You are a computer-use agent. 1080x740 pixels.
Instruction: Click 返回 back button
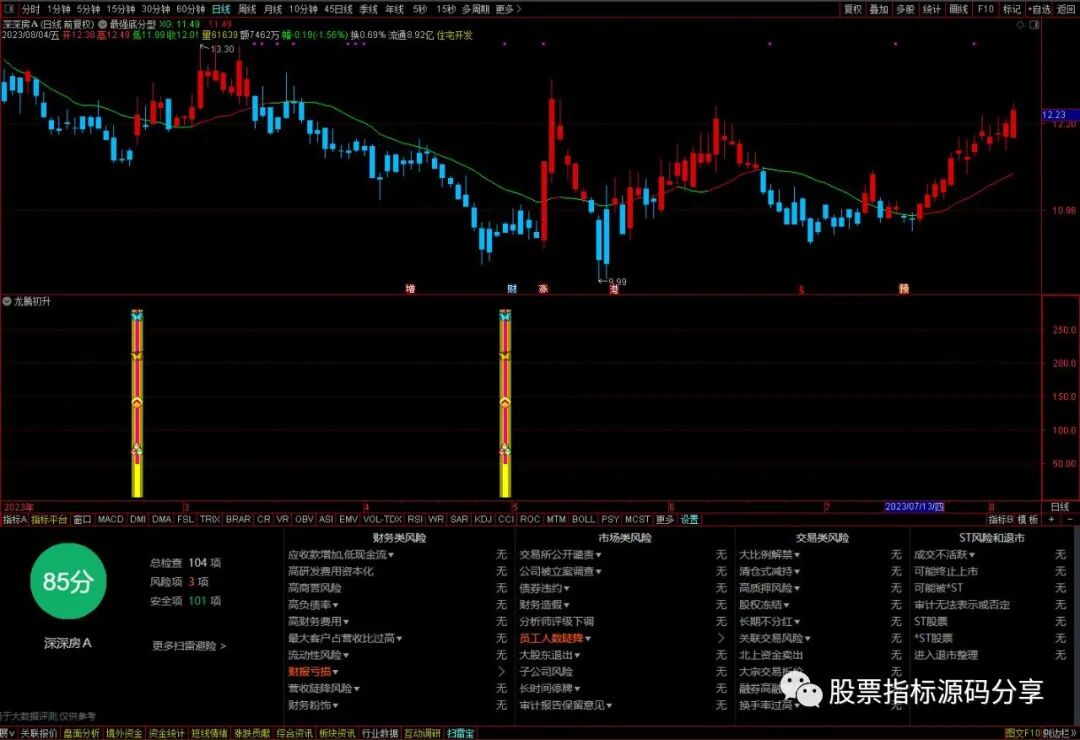coord(1066,9)
